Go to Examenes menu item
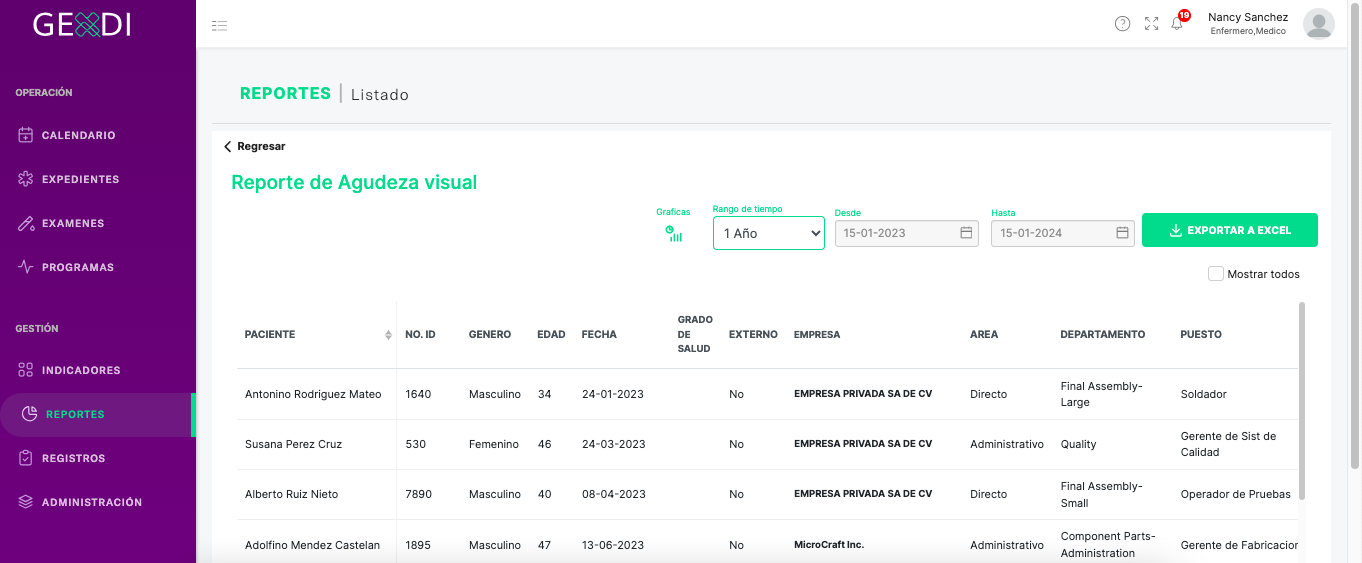 click(x=73, y=223)
